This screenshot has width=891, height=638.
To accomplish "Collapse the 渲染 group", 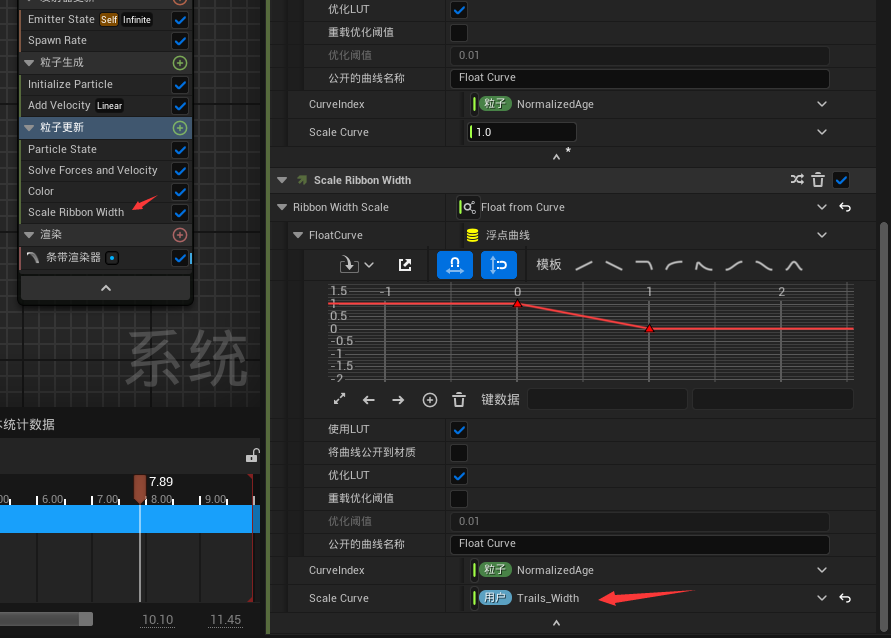I will [x=29, y=235].
